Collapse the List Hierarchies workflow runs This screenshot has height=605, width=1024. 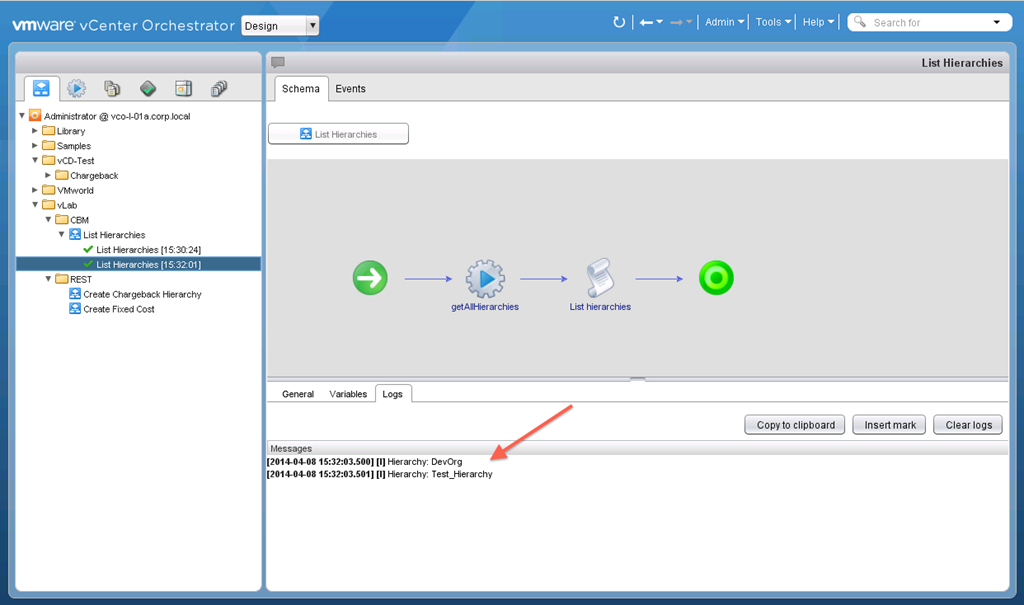[61, 234]
